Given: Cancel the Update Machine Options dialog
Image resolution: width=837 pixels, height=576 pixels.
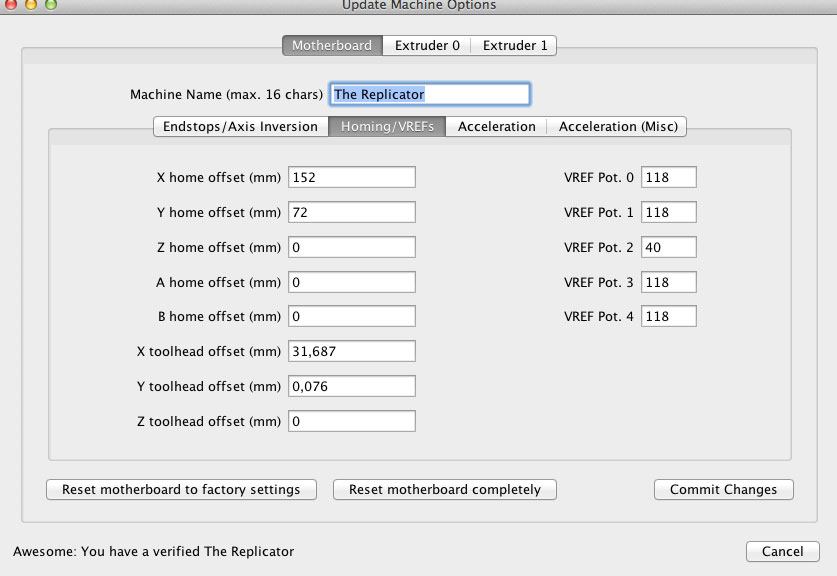Looking at the screenshot, I should point(783,551).
